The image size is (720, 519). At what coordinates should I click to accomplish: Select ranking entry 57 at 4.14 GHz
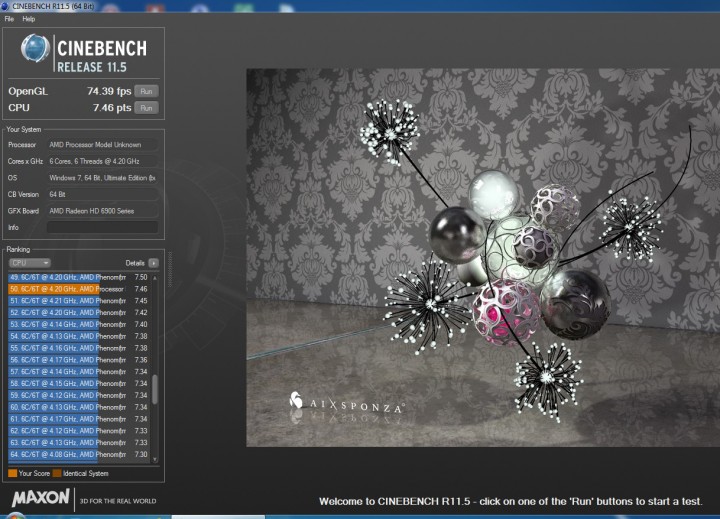click(x=79, y=372)
